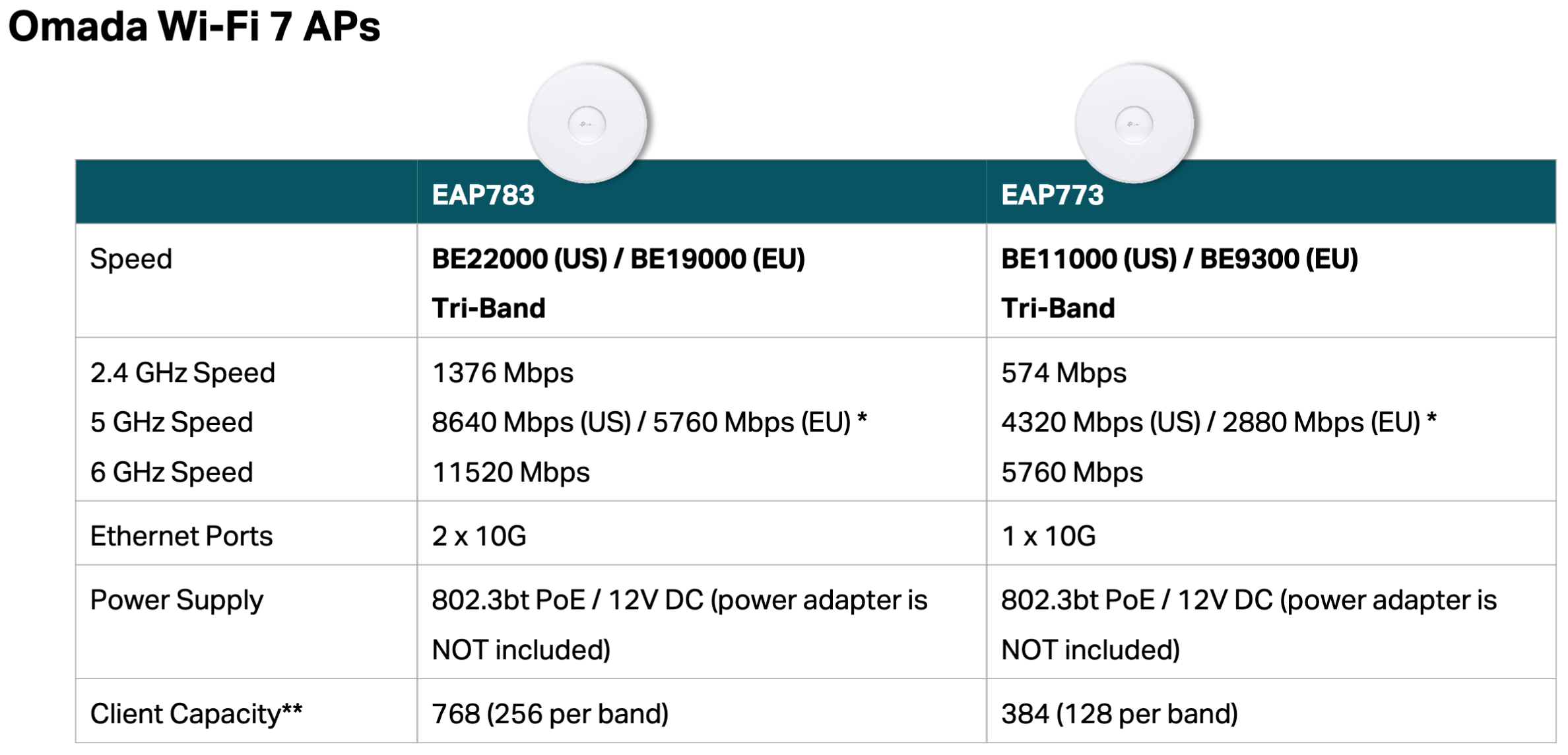Click the Power Supply row label
This screenshot has height=755, width=1568.
click(176, 600)
